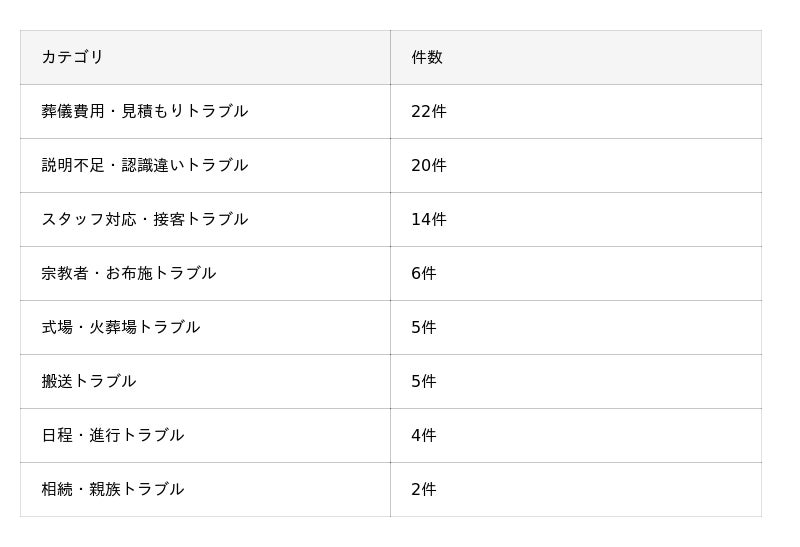
Task: Select the 葬儀費用・見積もりトラブル cell
Action: click(144, 111)
